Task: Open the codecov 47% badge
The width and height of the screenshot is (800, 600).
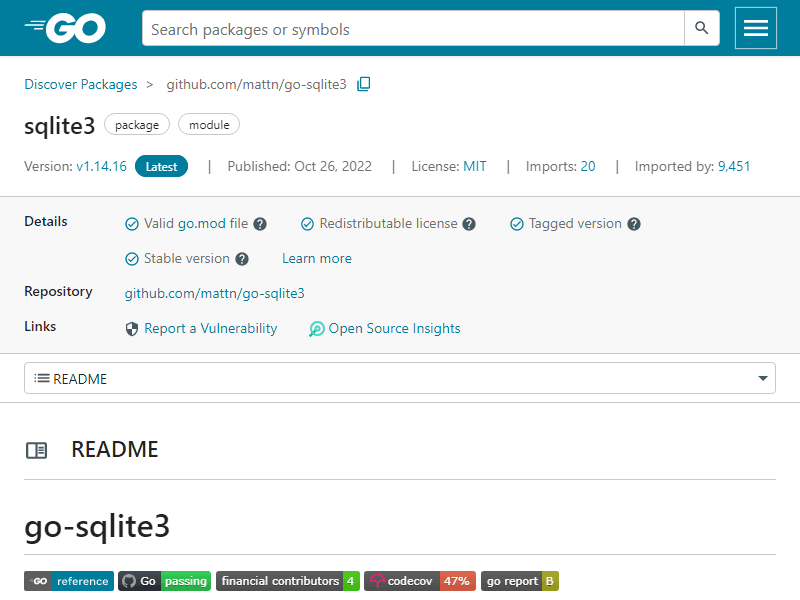Action: click(x=420, y=581)
